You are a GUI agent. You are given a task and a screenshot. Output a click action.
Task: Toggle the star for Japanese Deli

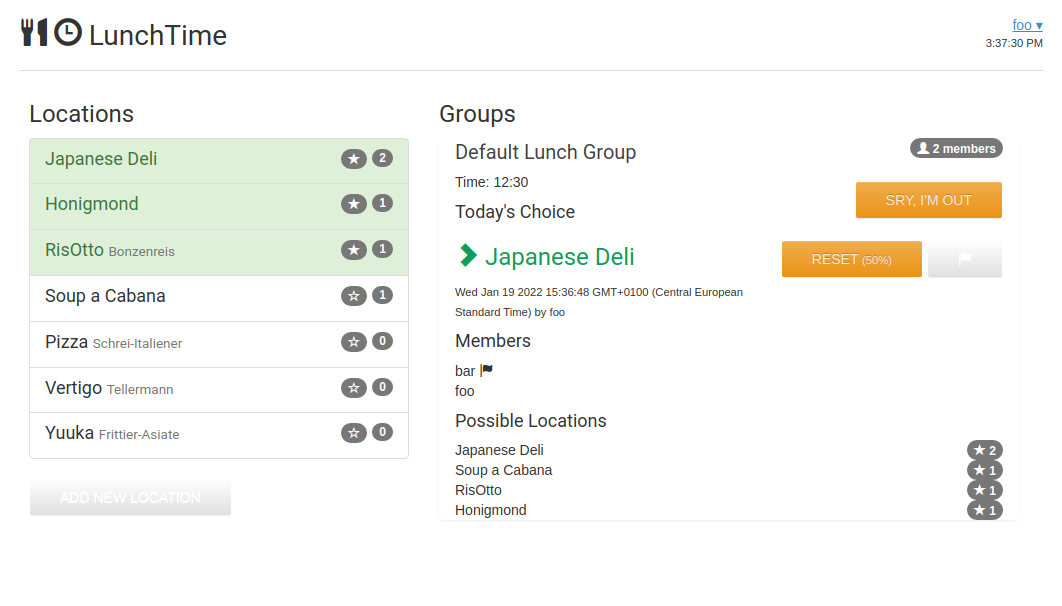coord(353,159)
